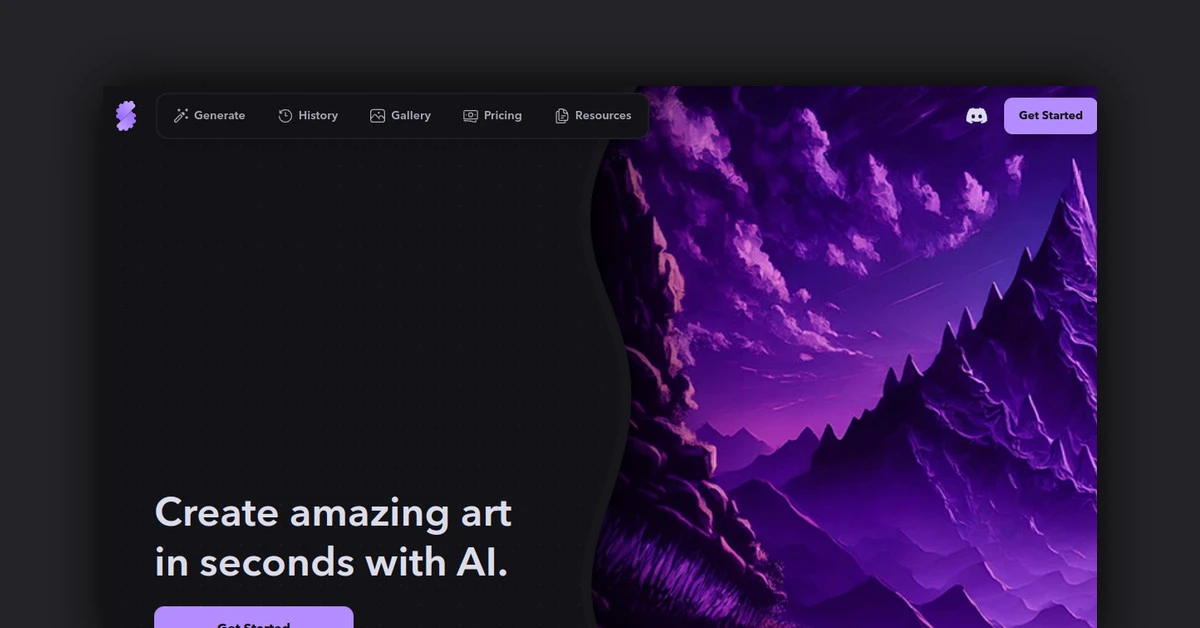The height and width of the screenshot is (628, 1200).
Task: Open the Discord server icon link
Action: [x=976, y=116]
